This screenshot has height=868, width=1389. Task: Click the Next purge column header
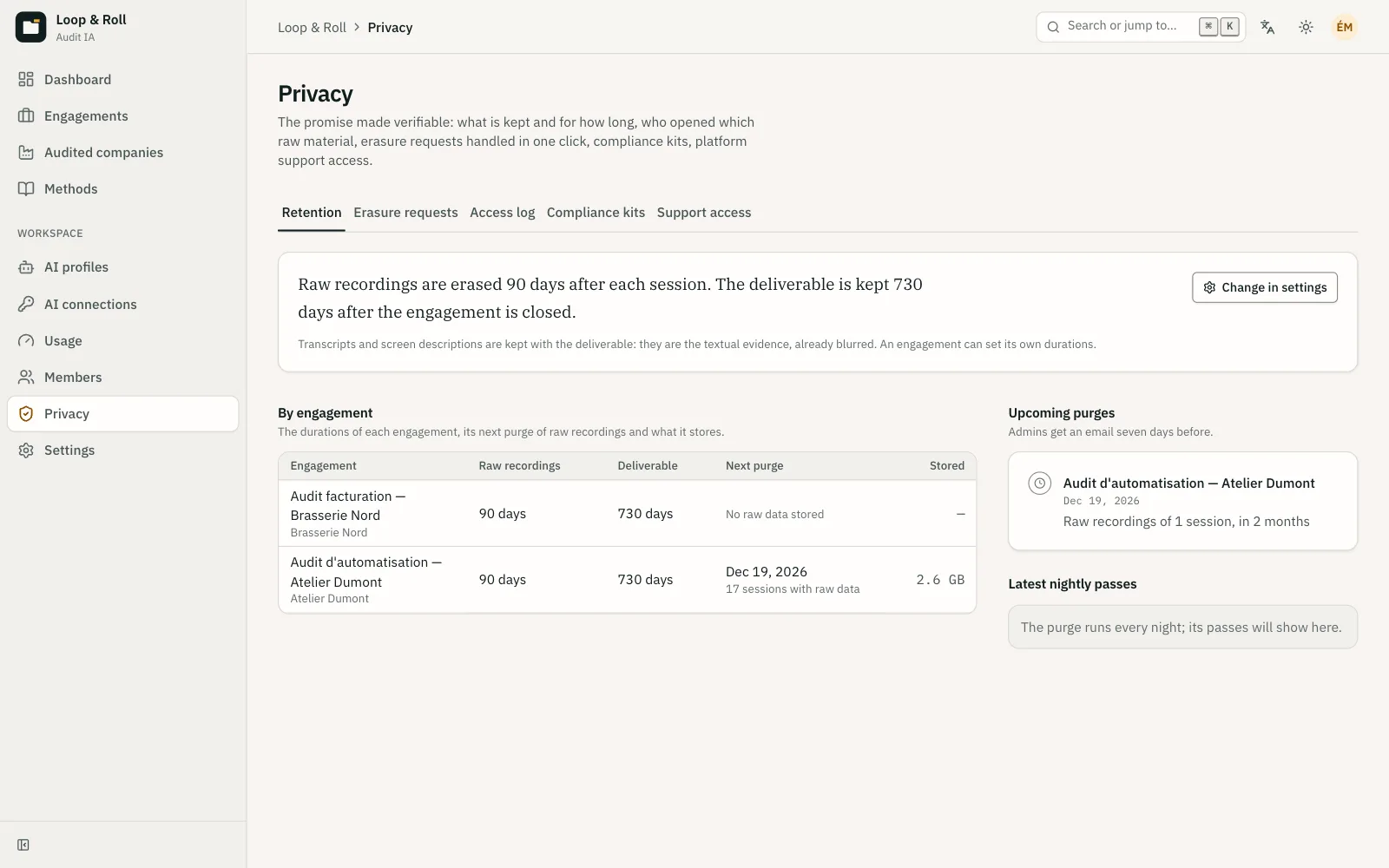(754, 466)
